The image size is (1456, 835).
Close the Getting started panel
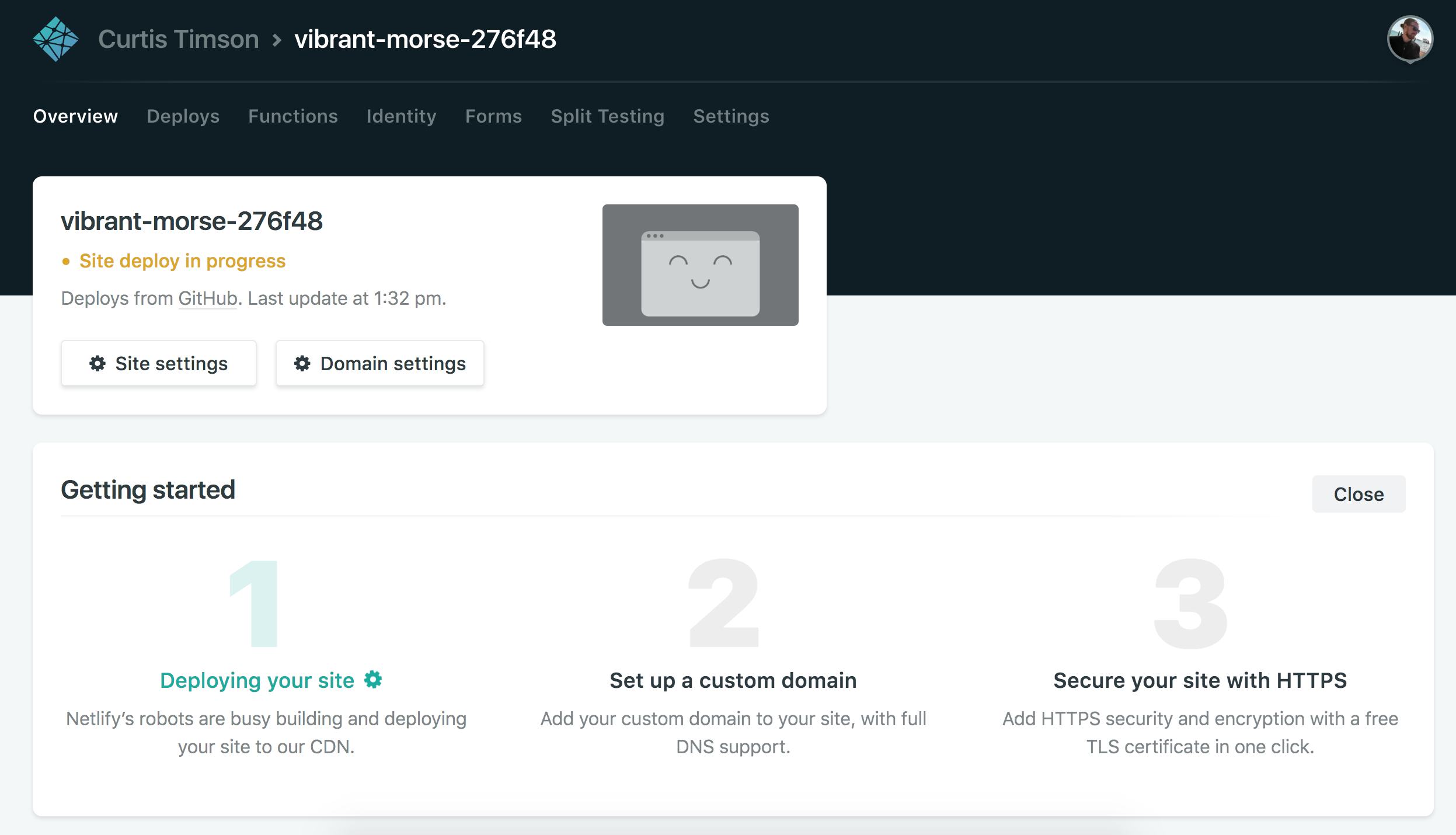[x=1358, y=494]
